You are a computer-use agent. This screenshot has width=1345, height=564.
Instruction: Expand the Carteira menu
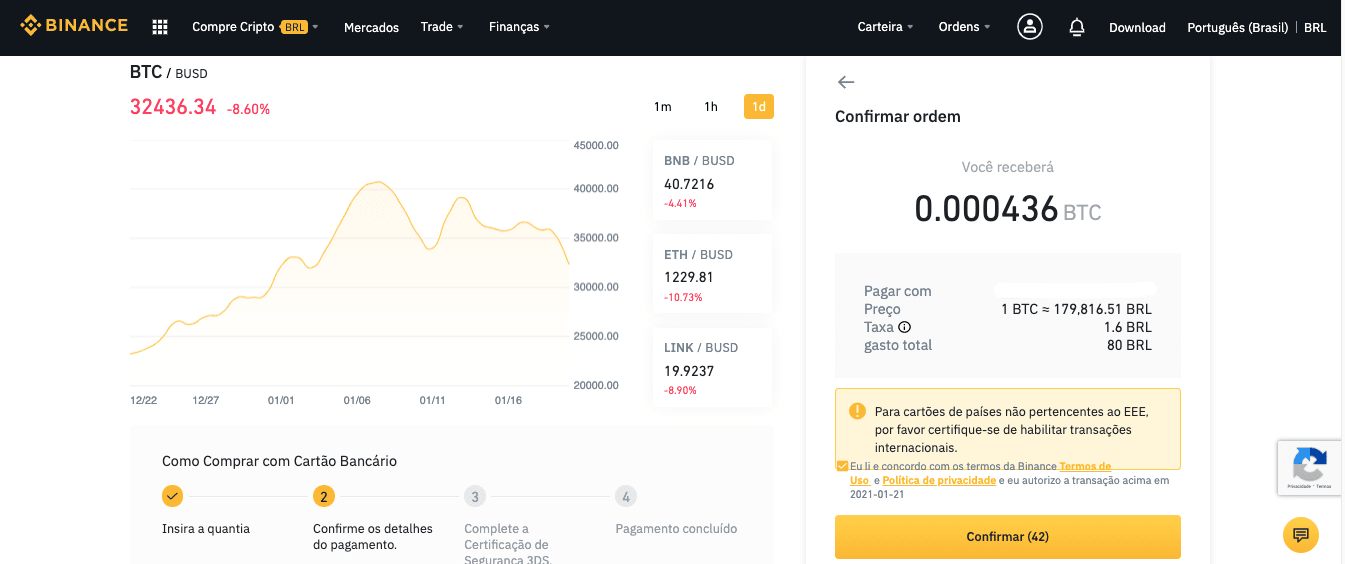[x=885, y=27]
